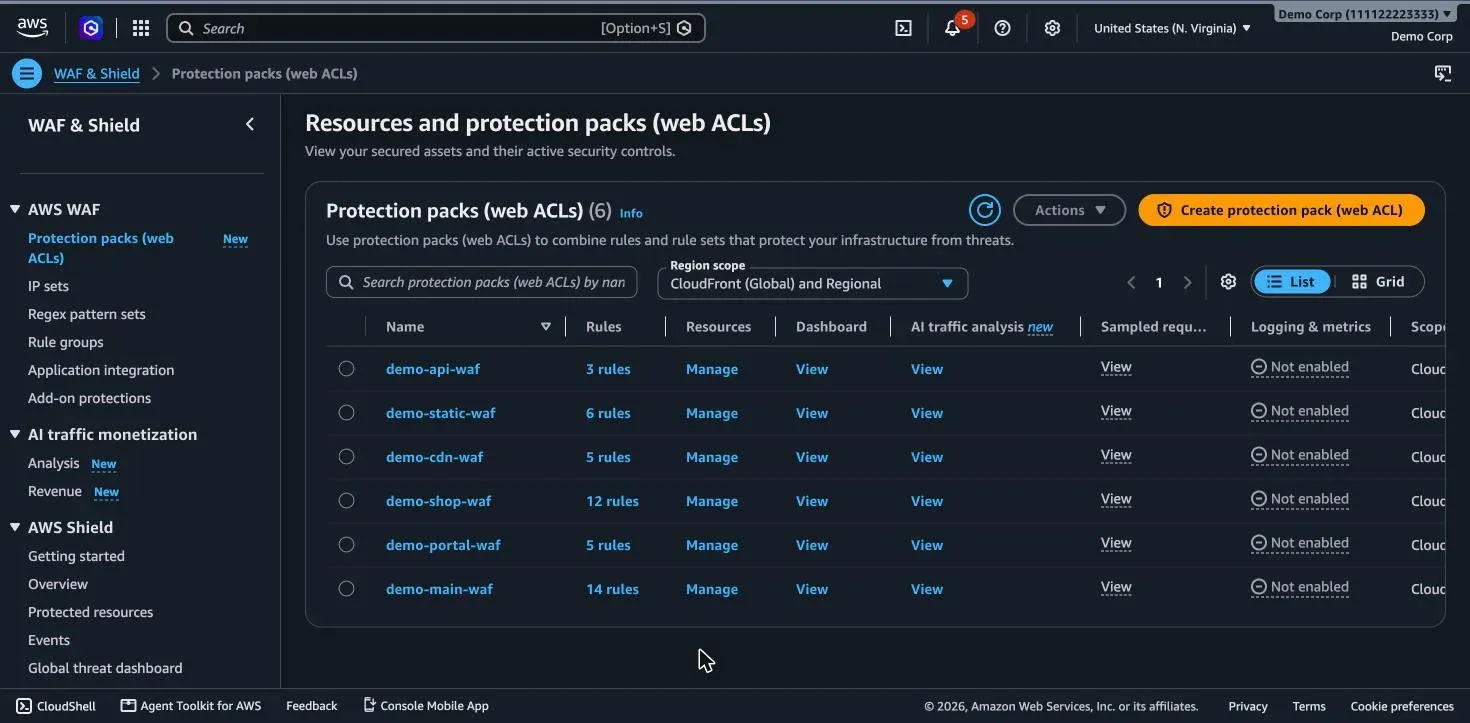
Task: Switch to List view
Action: pyautogui.click(x=1291, y=282)
